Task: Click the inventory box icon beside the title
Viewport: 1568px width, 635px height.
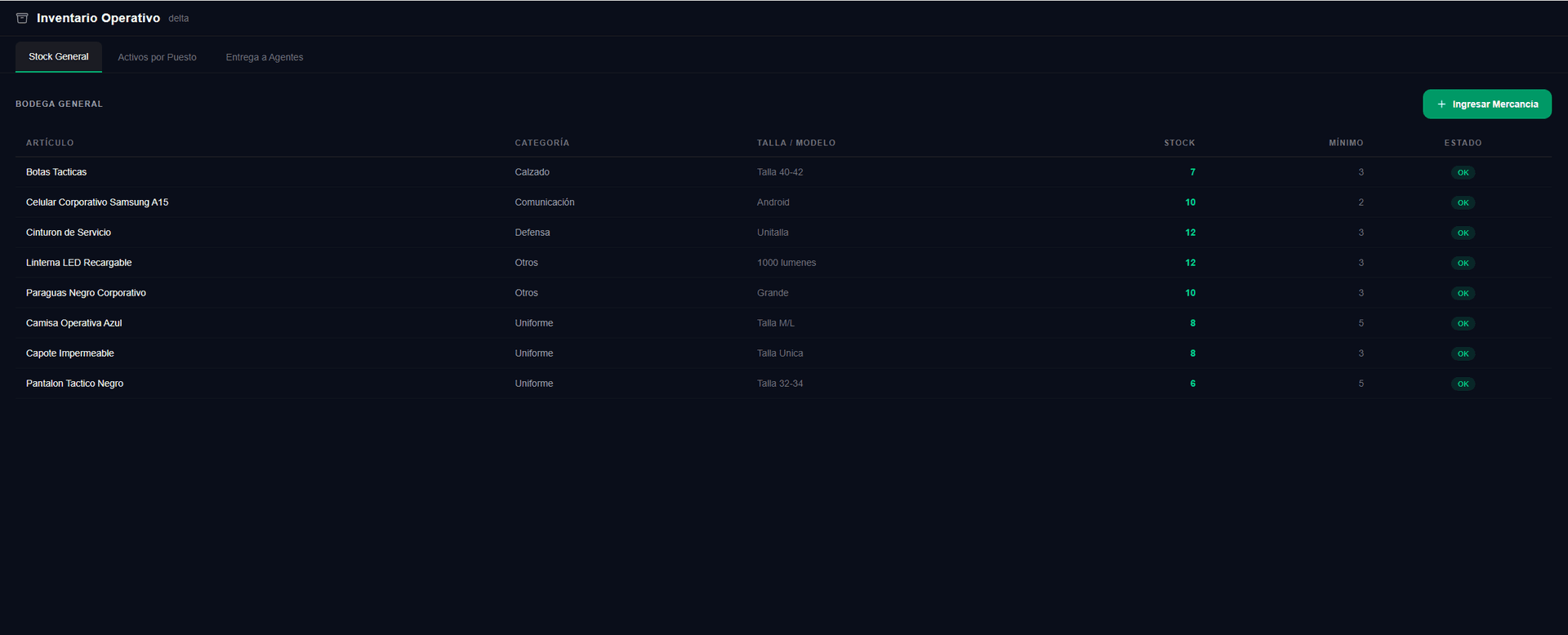Action: [x=22, y=18]
